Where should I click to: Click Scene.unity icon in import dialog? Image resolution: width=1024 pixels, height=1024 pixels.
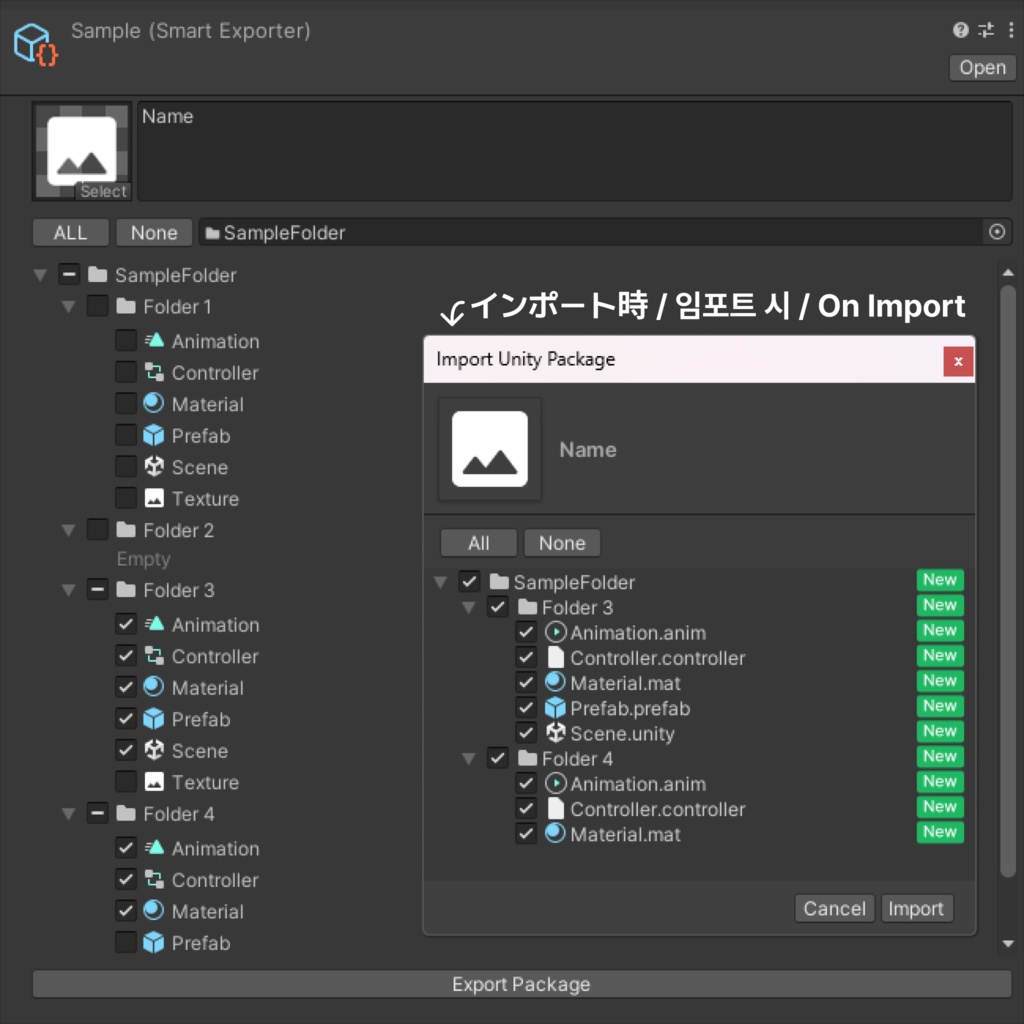555,733
